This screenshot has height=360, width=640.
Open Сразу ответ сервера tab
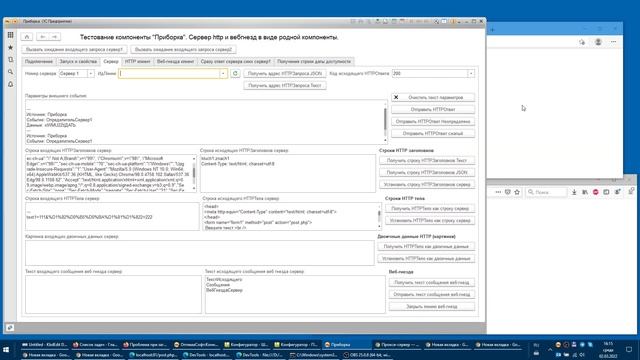(x=236, y=61)
